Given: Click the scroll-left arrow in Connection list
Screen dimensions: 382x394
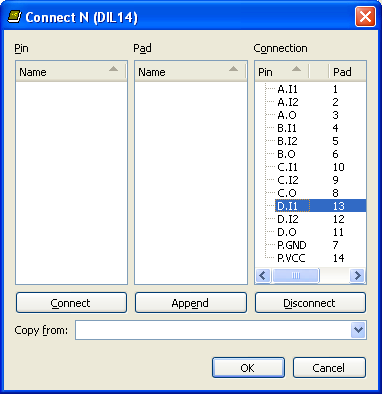Looking at the screenshot, I should tap(263, 276).
